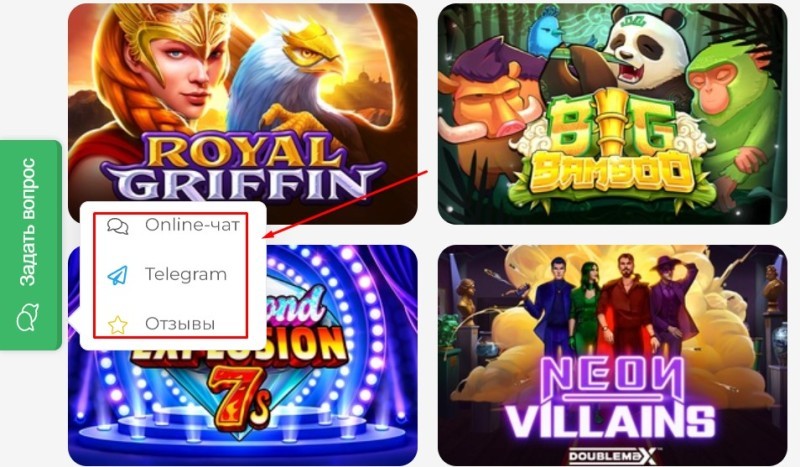Image resolution: width=800 pixels, height=467 pixels.
Task: Open the Diamond Explosion 7s game thumbnail
Action: (243, 355)
